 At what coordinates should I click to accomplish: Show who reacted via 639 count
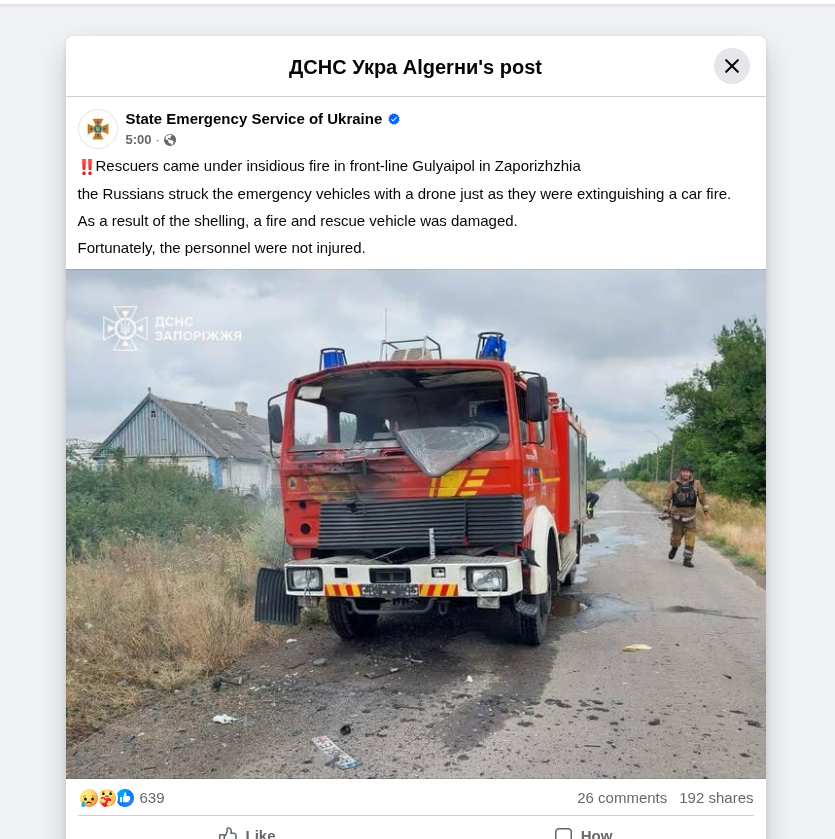pos(152,798)
